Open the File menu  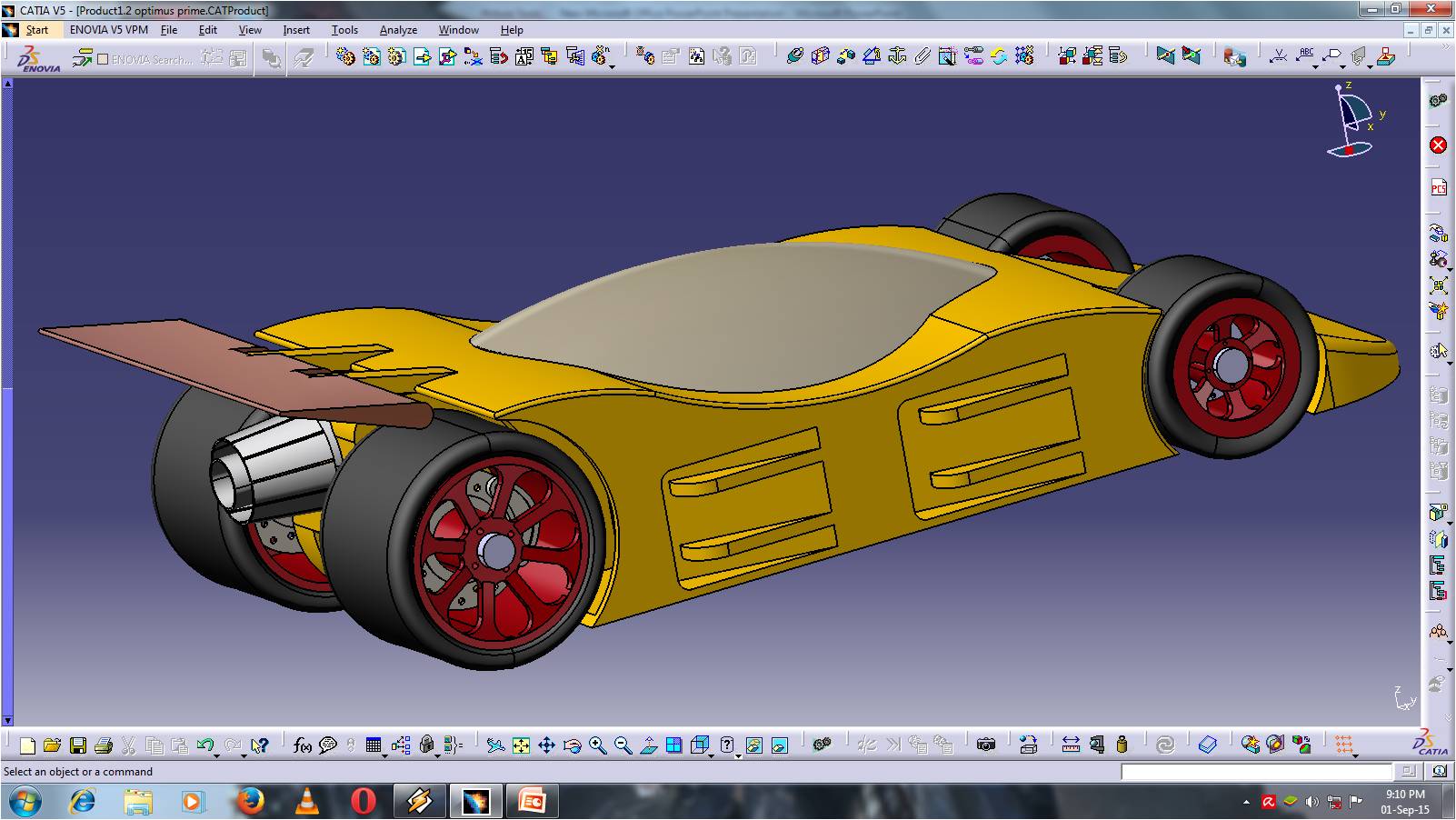(x=169, y=30)
